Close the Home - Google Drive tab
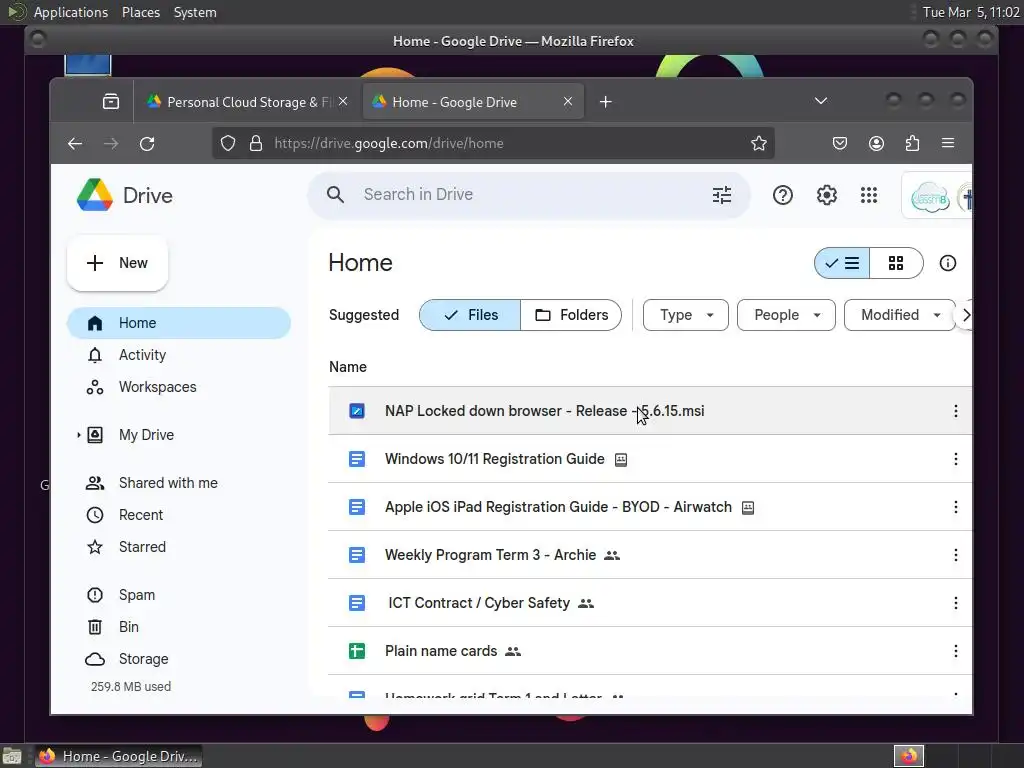This screenshot has width=1024, height=768. tap(568, 101)
